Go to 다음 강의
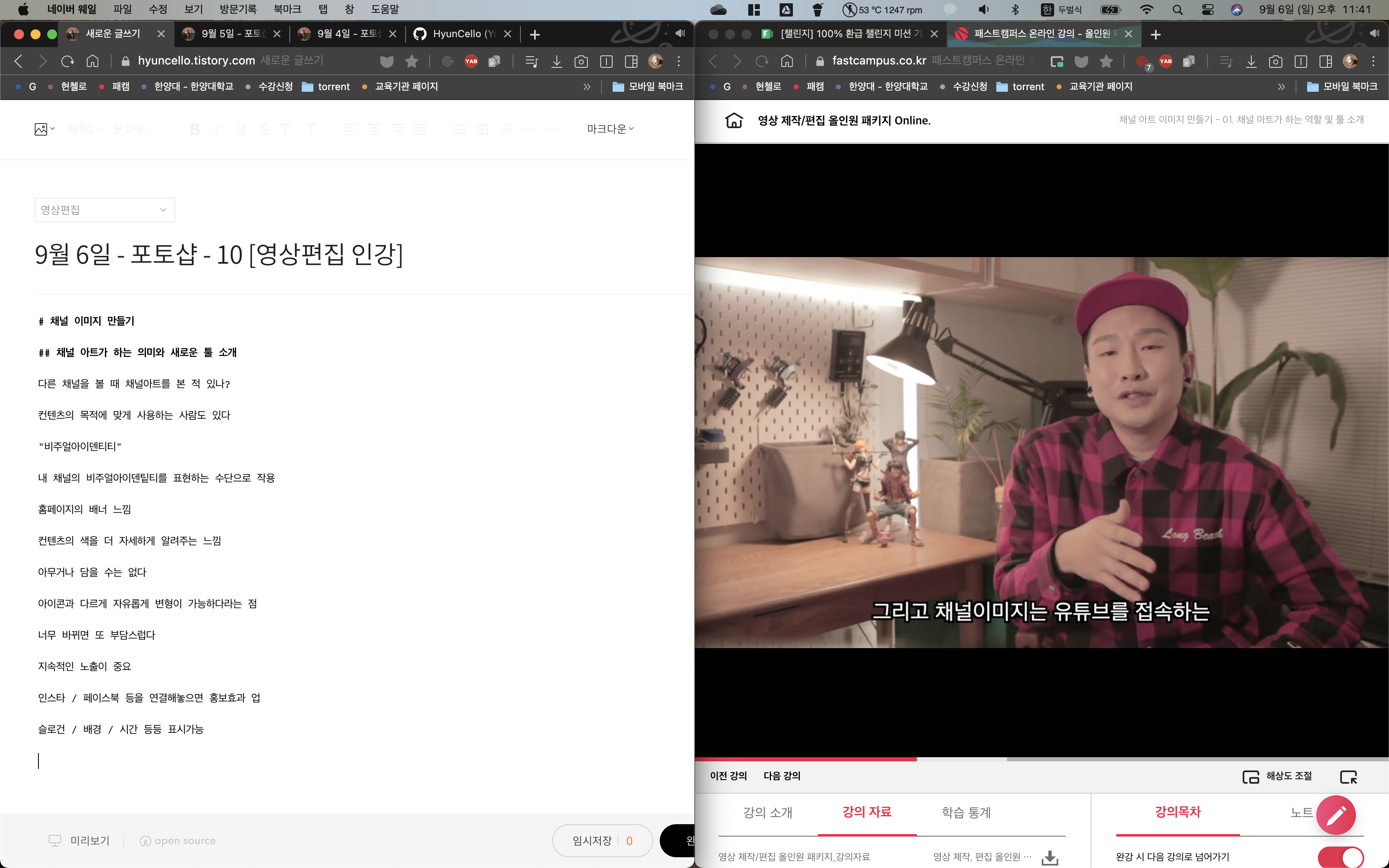This screenshot has height=868, width=1389. pyautogui.click(x=781, y=776)
